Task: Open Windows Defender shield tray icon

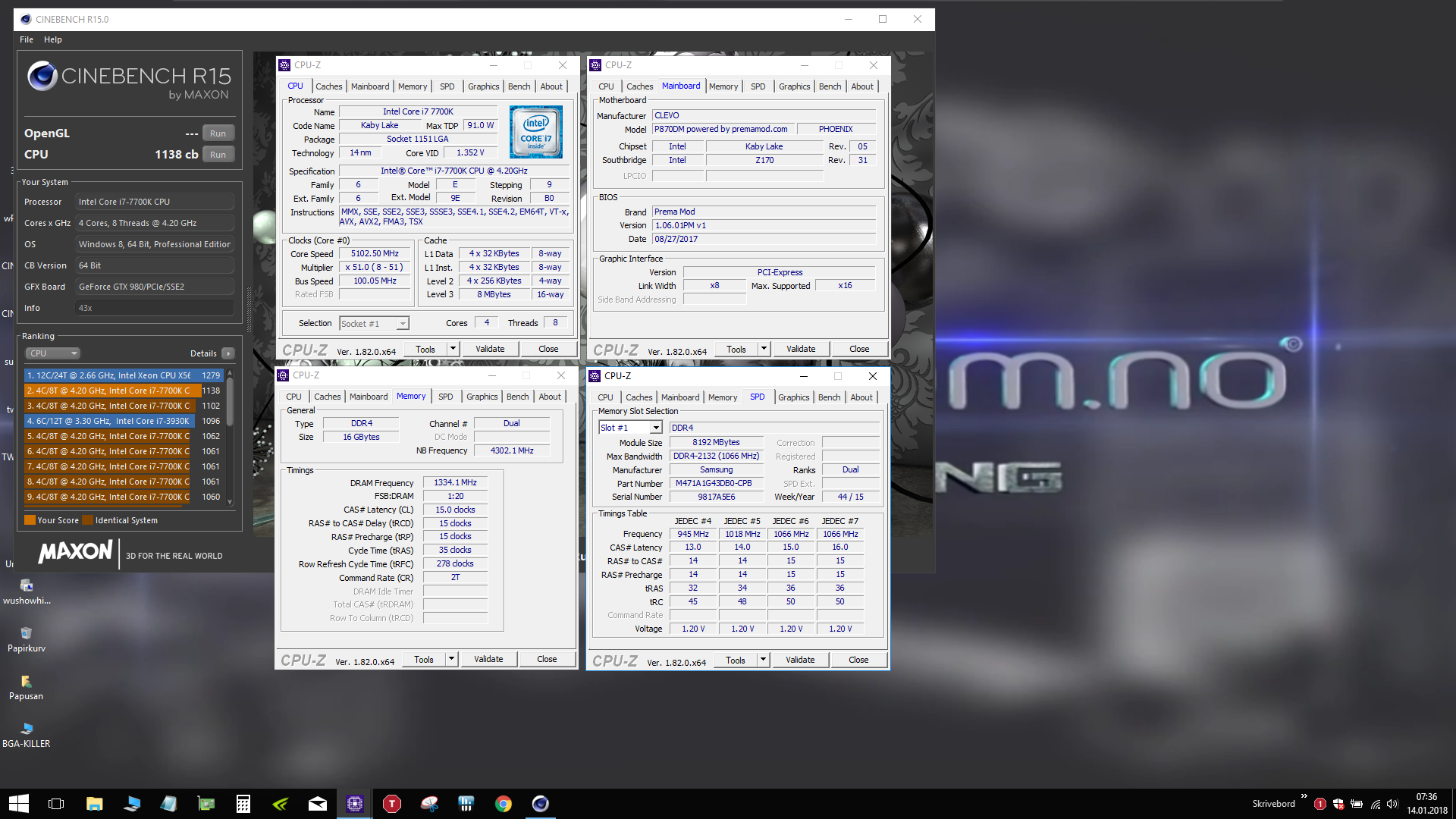Action: [x=1338, y=804]
